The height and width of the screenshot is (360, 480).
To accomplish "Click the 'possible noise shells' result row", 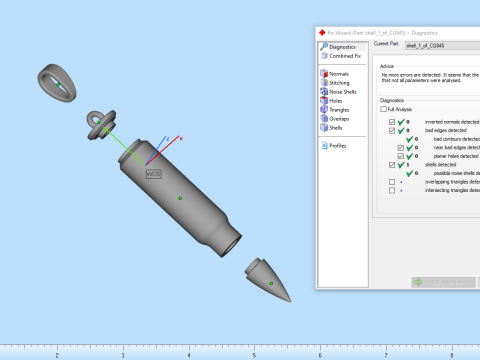I will [x=443, y=173].
